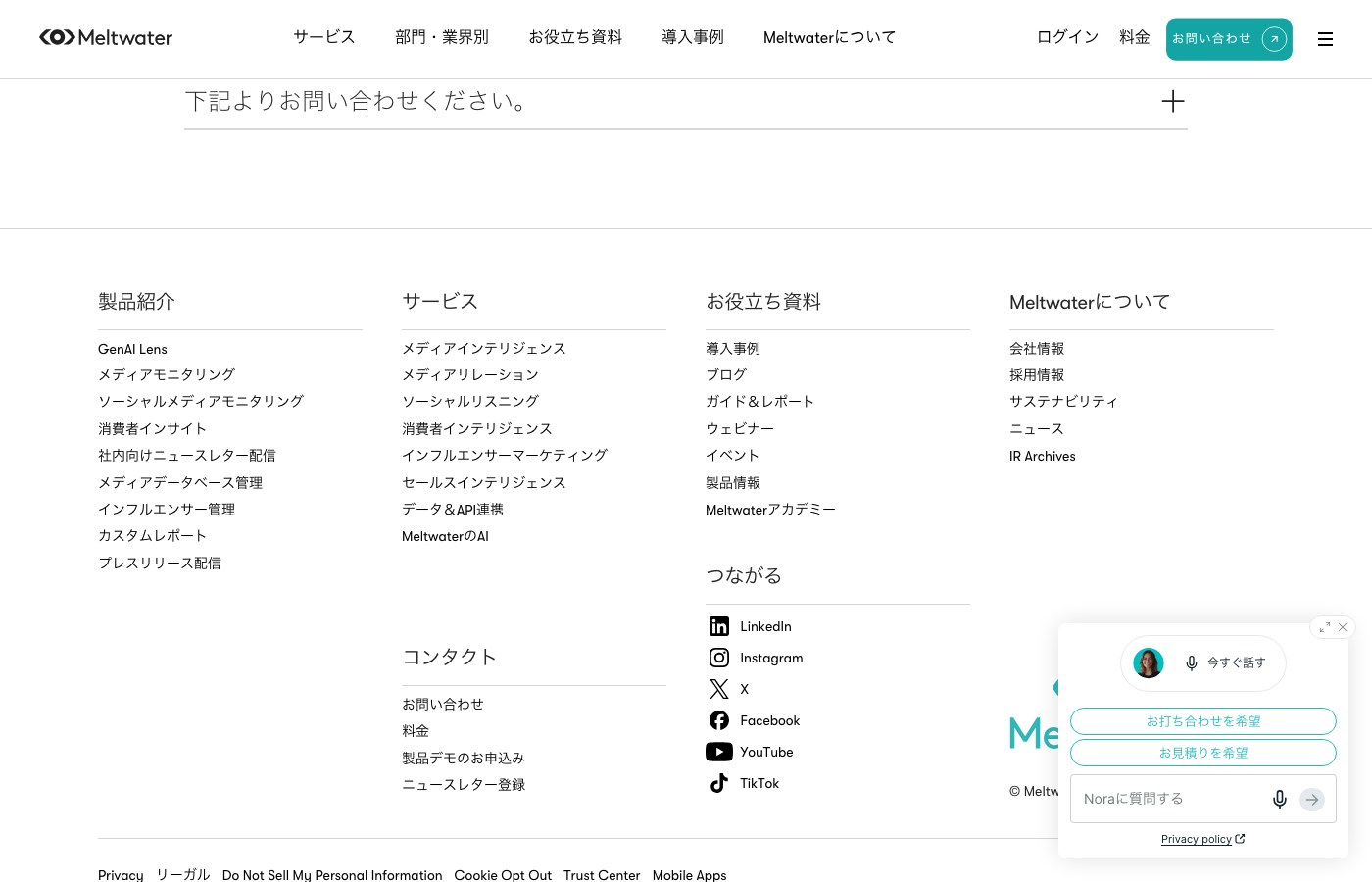The image size is (1372, 882).
Task: Open 社内向けニュースレター配信 link
Action: point(187,456)
